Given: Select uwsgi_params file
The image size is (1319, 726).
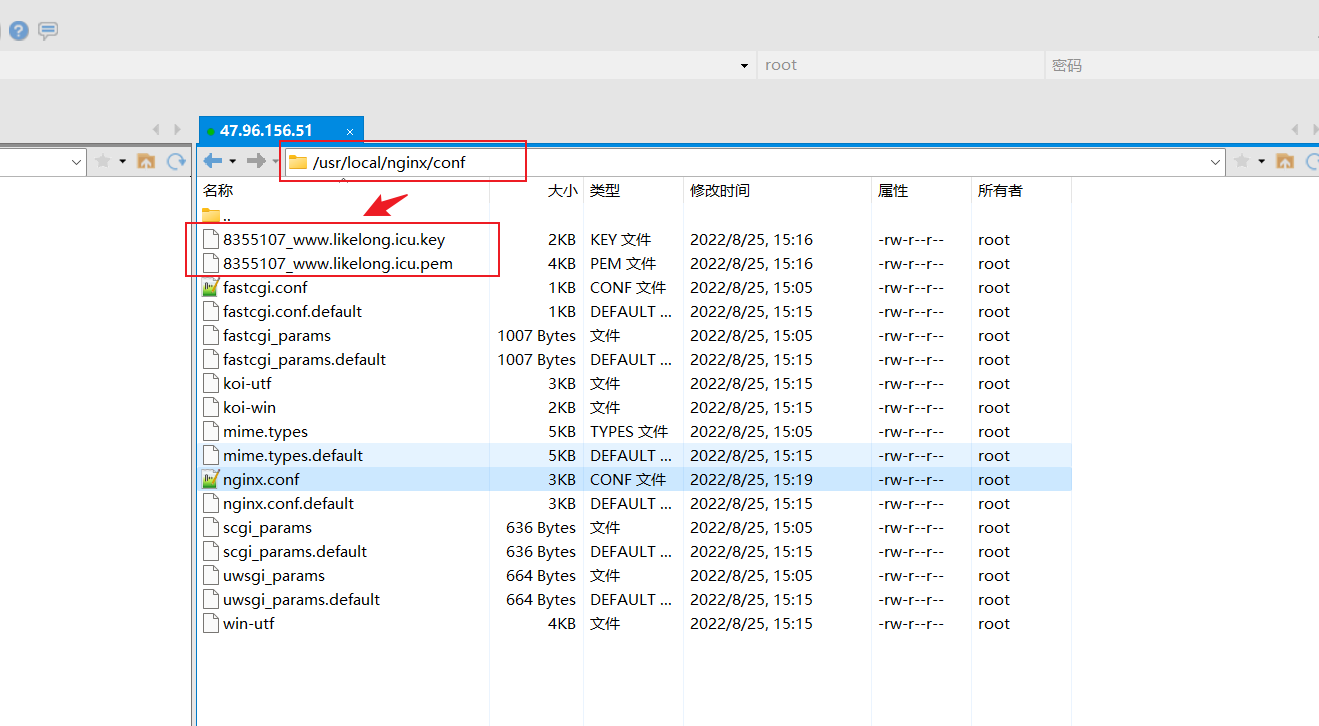Looking at the screenshot, I should pos(274,575).
